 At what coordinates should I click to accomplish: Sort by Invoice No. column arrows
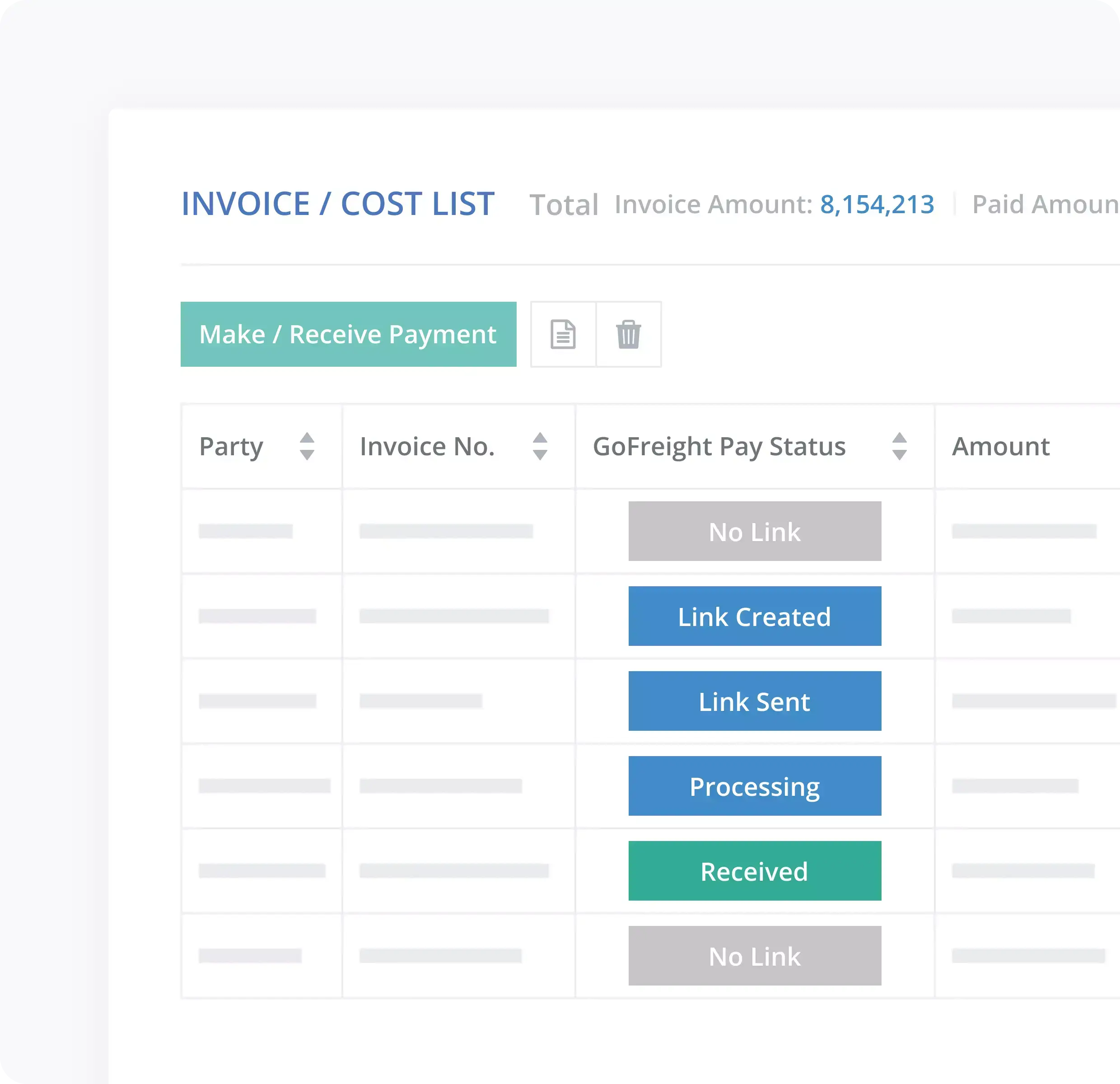pyautogui.click(x=540, y=446)
